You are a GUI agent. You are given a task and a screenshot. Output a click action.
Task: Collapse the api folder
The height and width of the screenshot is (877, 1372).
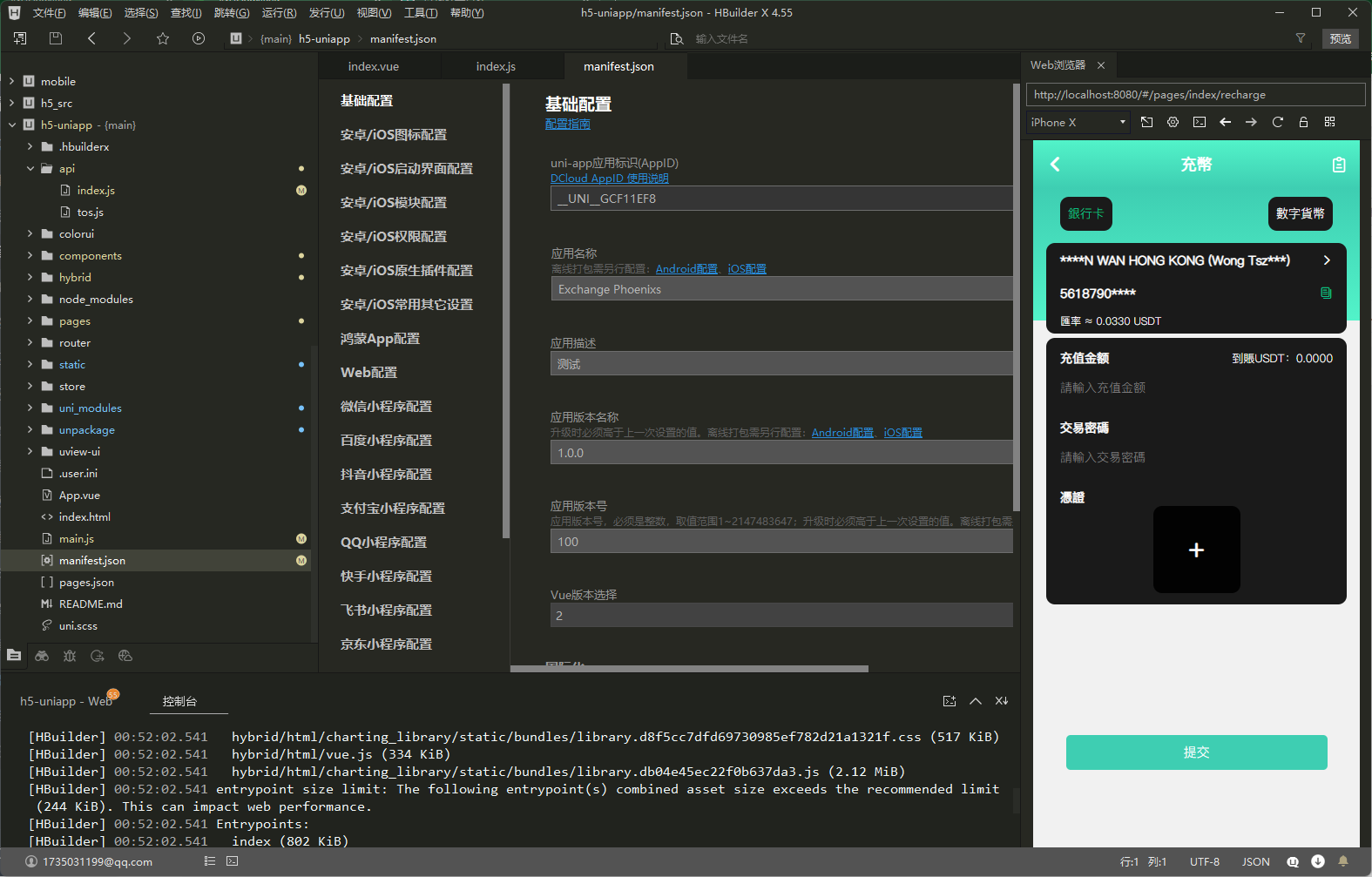point(30,168)
